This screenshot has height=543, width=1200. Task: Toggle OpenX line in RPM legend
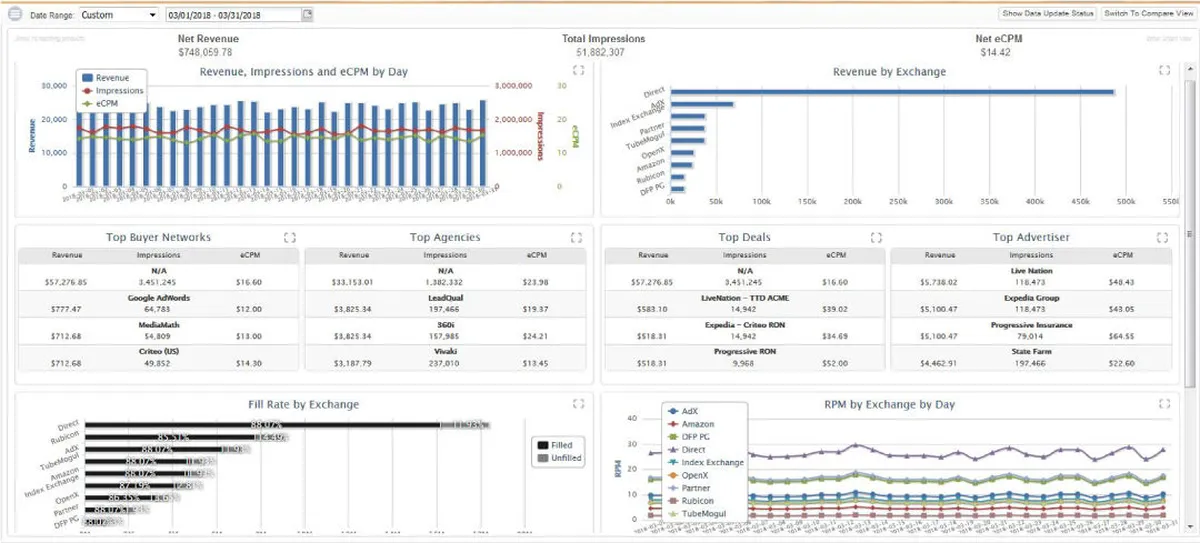(690, 475)
